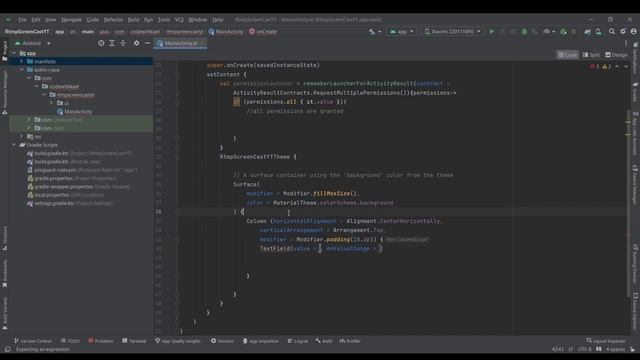Open the VCS menu
Image resolution: width=640 pixels, height=360 pixels.
tap(179, 20)
